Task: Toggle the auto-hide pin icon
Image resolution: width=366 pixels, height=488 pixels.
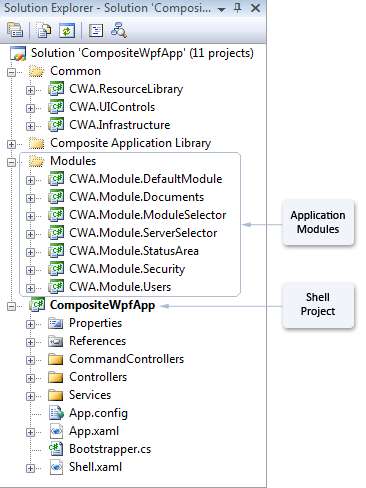Action: (x=237, y=8)
